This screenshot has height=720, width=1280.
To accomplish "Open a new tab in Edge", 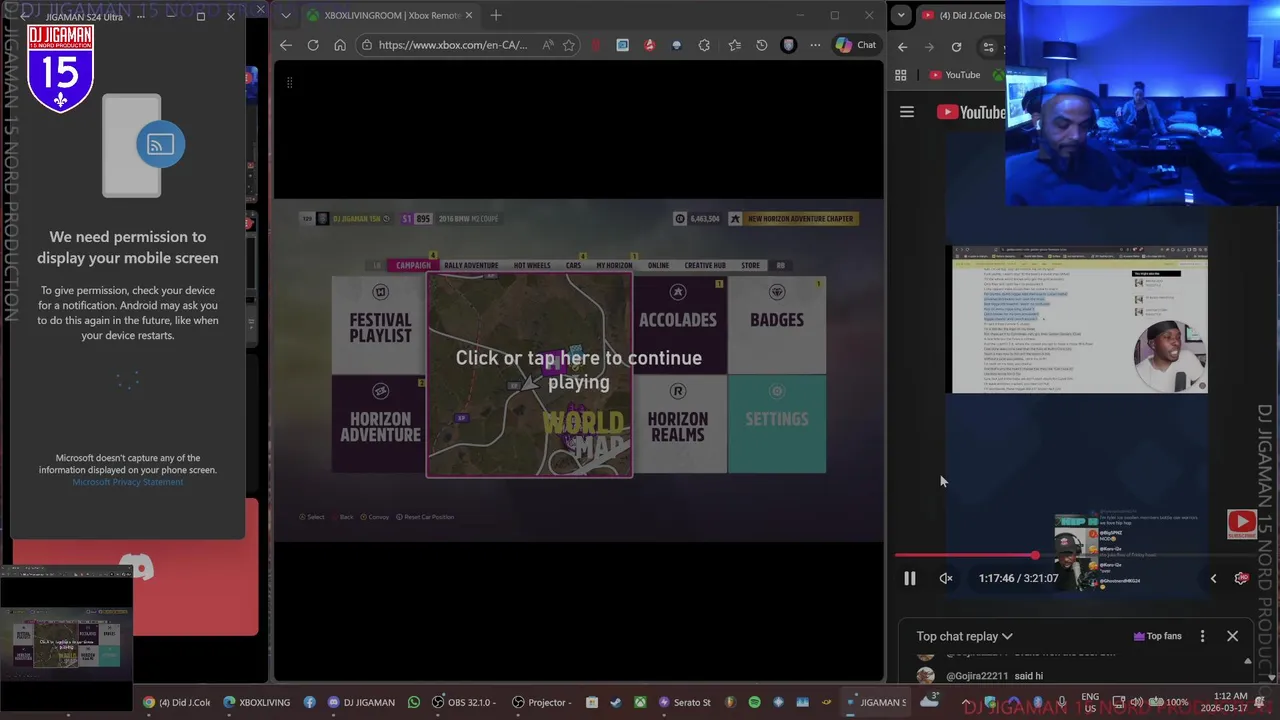I will coord(496,15).
